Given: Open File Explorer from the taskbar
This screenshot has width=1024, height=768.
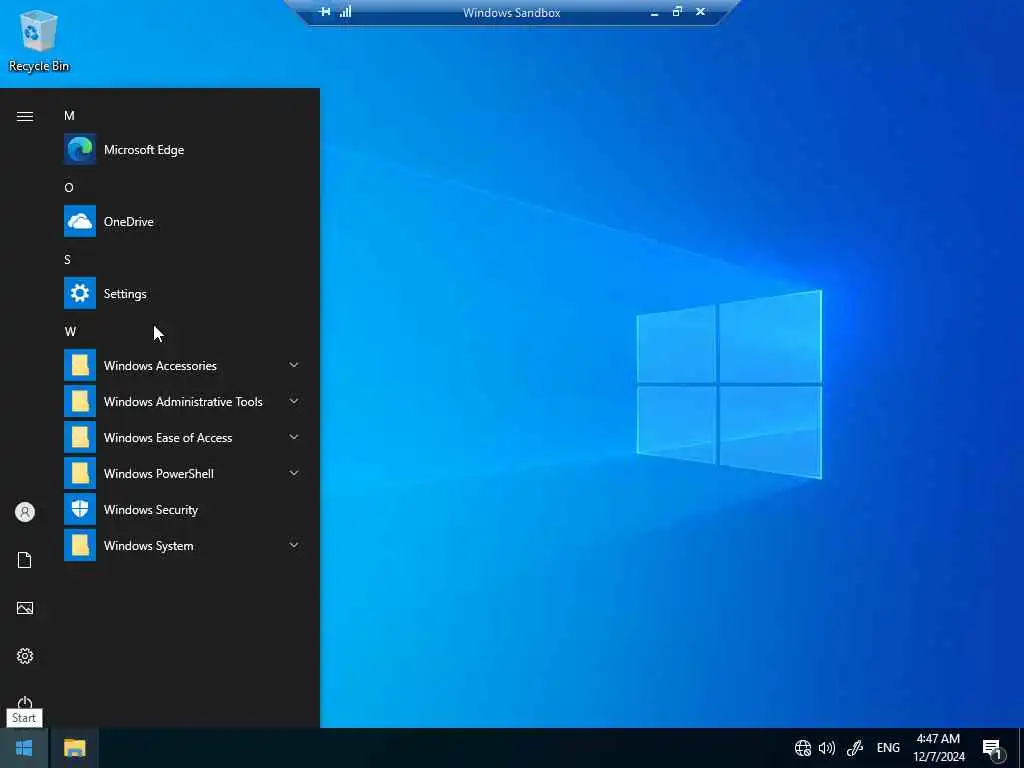Looking at the screenshot, I should click(74, 748).
